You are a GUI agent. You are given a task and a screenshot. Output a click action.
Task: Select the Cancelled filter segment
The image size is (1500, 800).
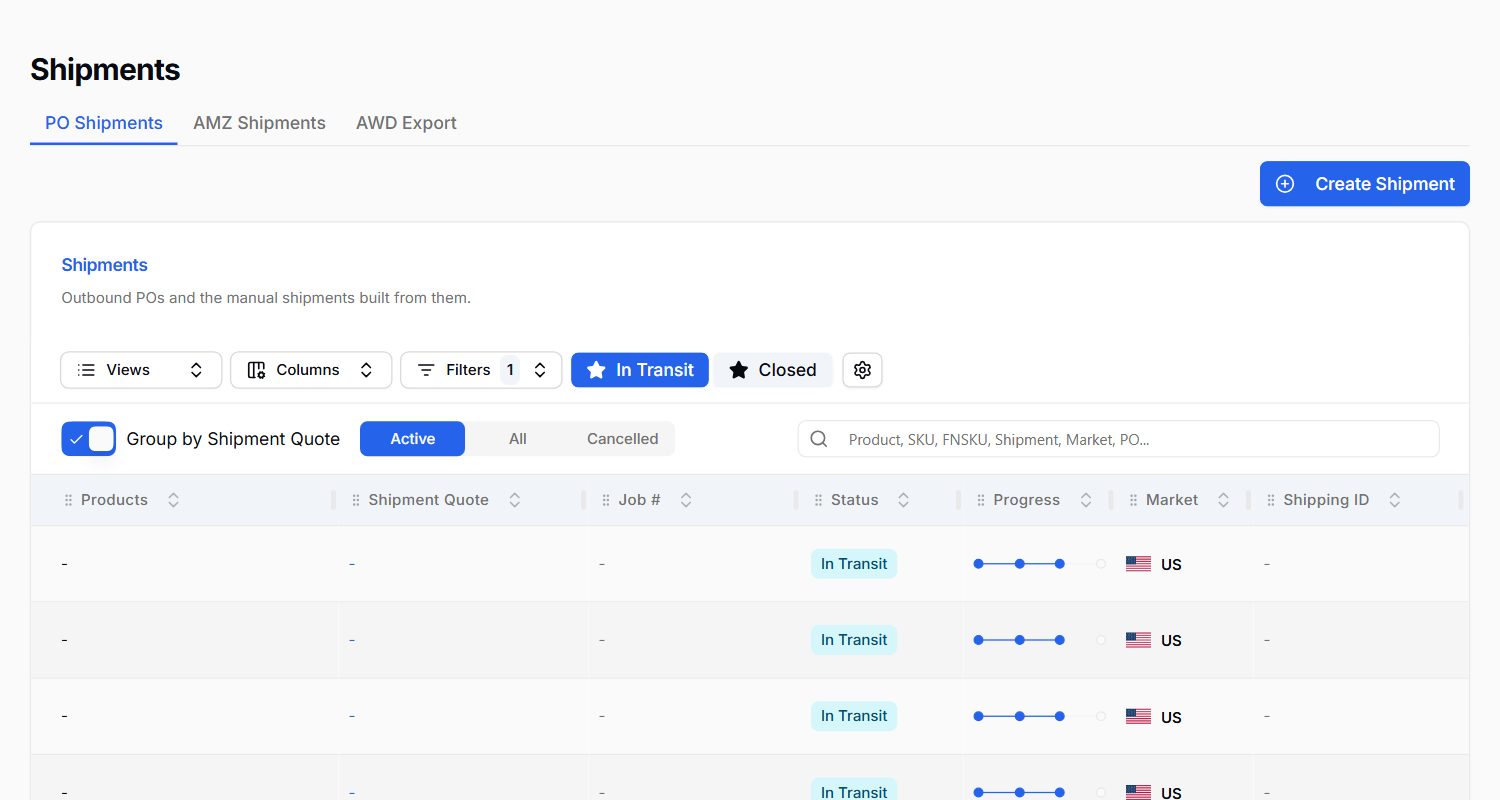coord(622,439)
